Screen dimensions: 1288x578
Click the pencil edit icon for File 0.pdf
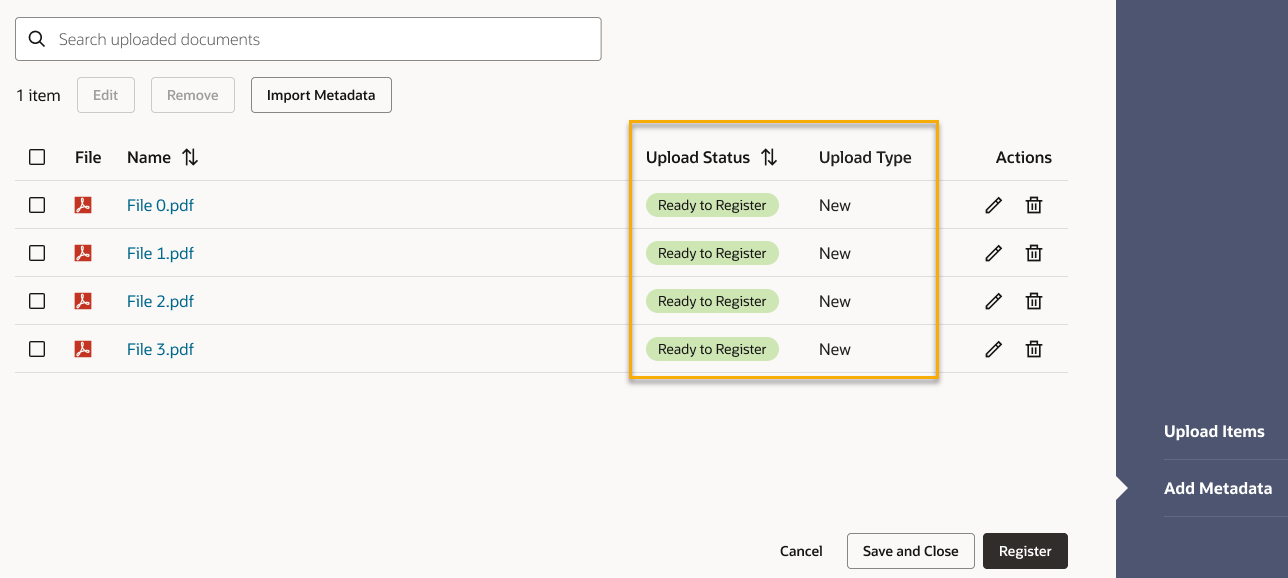(993, 205)
